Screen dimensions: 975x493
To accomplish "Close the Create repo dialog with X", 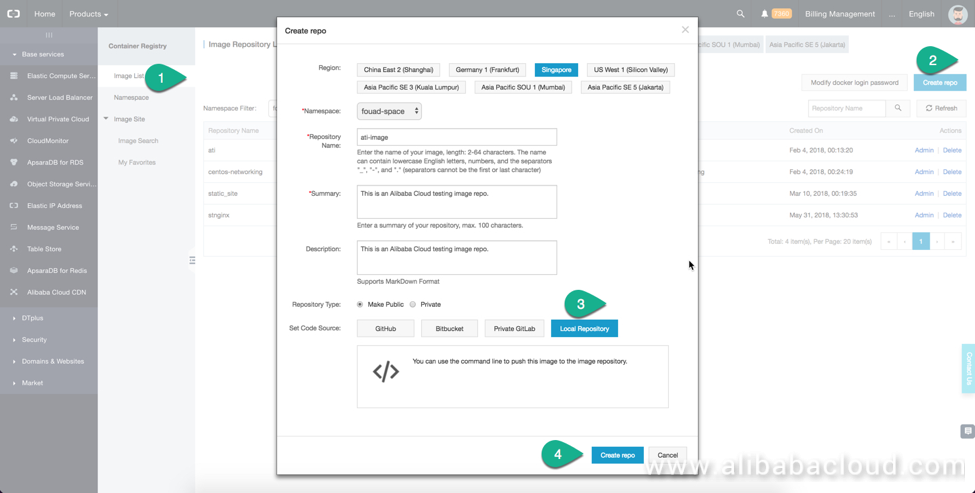I will pyautogui.click(x=685, y=30).
